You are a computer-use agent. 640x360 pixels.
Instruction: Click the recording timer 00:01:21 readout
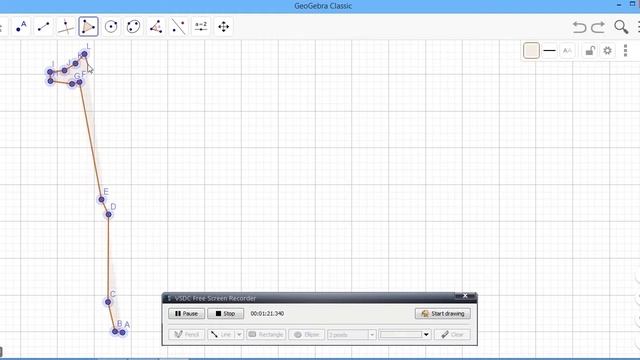pyautogui.click(x=267, y=313)
